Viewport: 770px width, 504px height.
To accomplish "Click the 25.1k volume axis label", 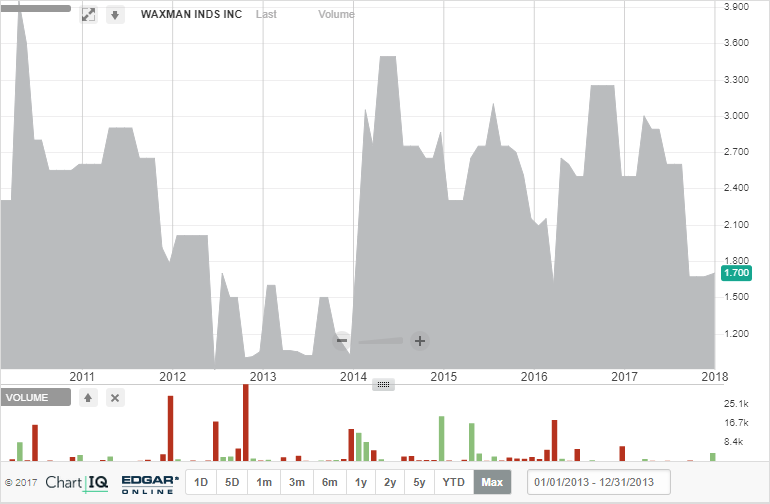I will coord(736,404).
